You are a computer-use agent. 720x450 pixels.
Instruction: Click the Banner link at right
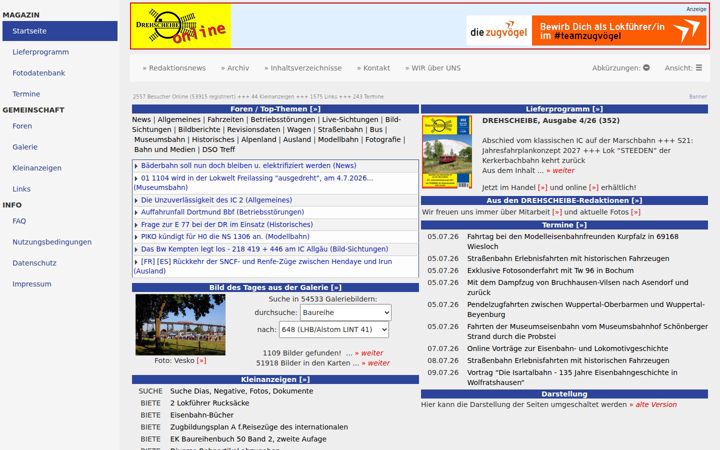pyautogui.click(x=698, y=96)
